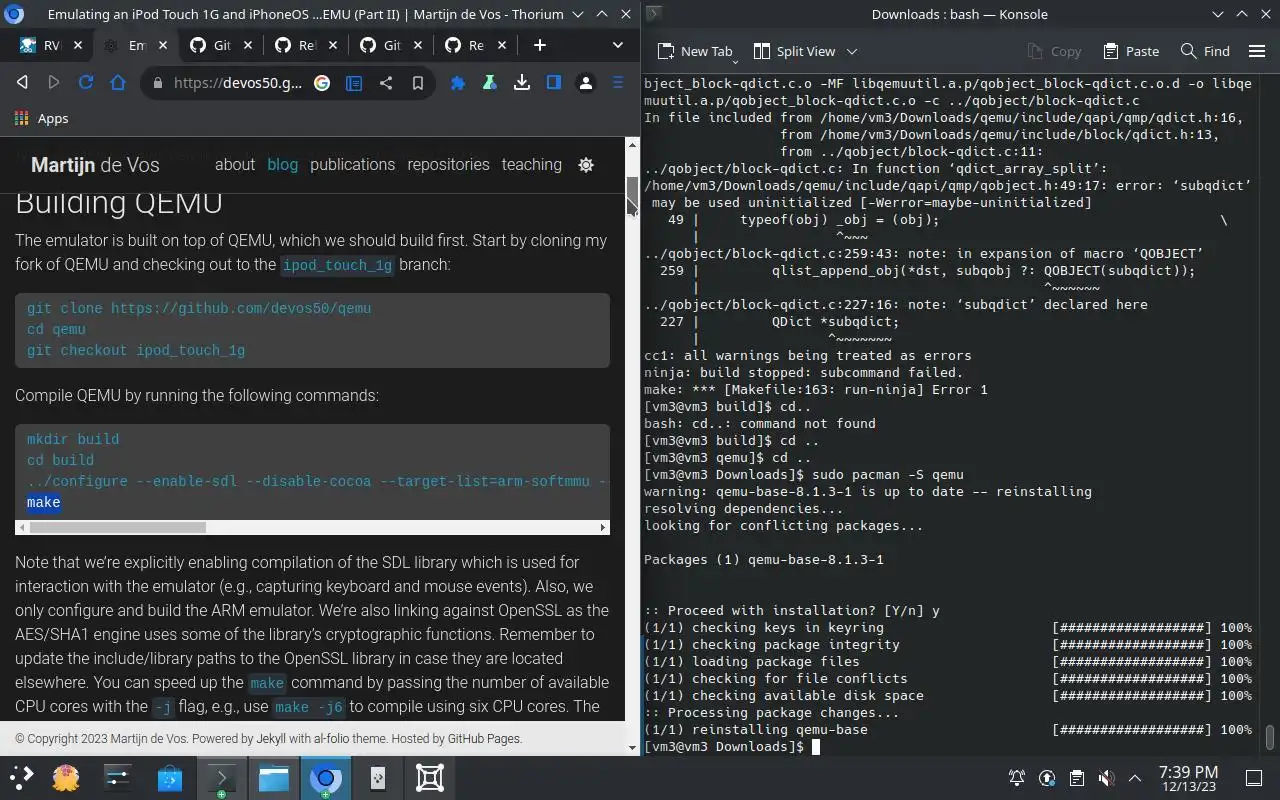Open System Settings from taskbar
Image resolution: width=1280 pixels, height=800 pixels.
(118, 777)
